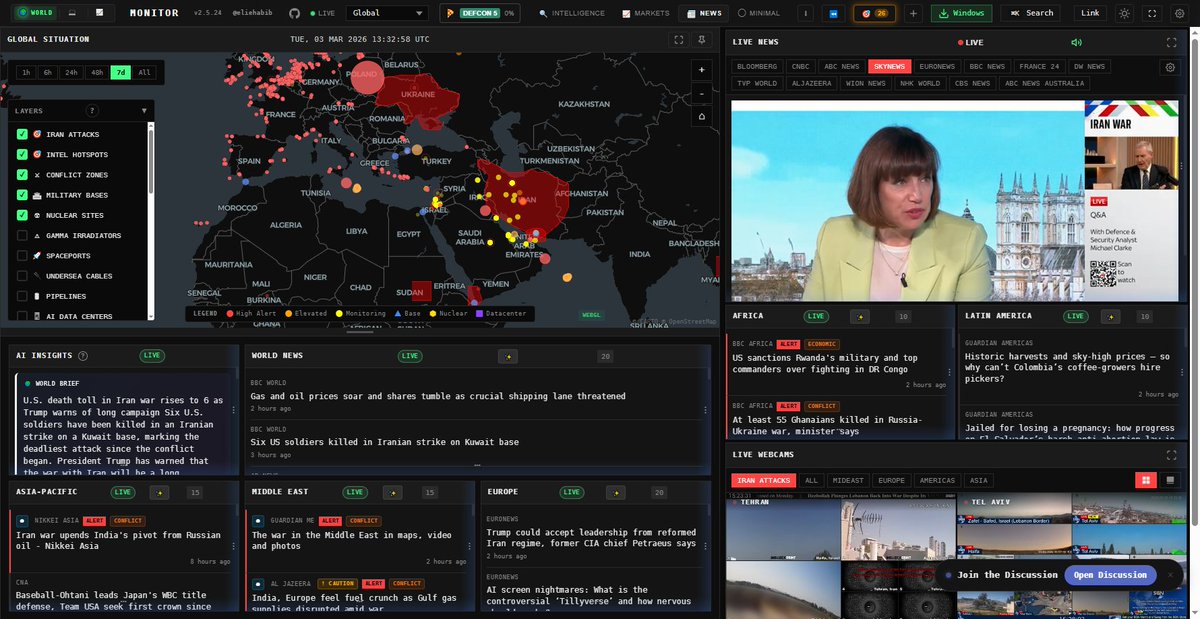
Task: Select the News view tab
Action: click(x=703, y=13)
